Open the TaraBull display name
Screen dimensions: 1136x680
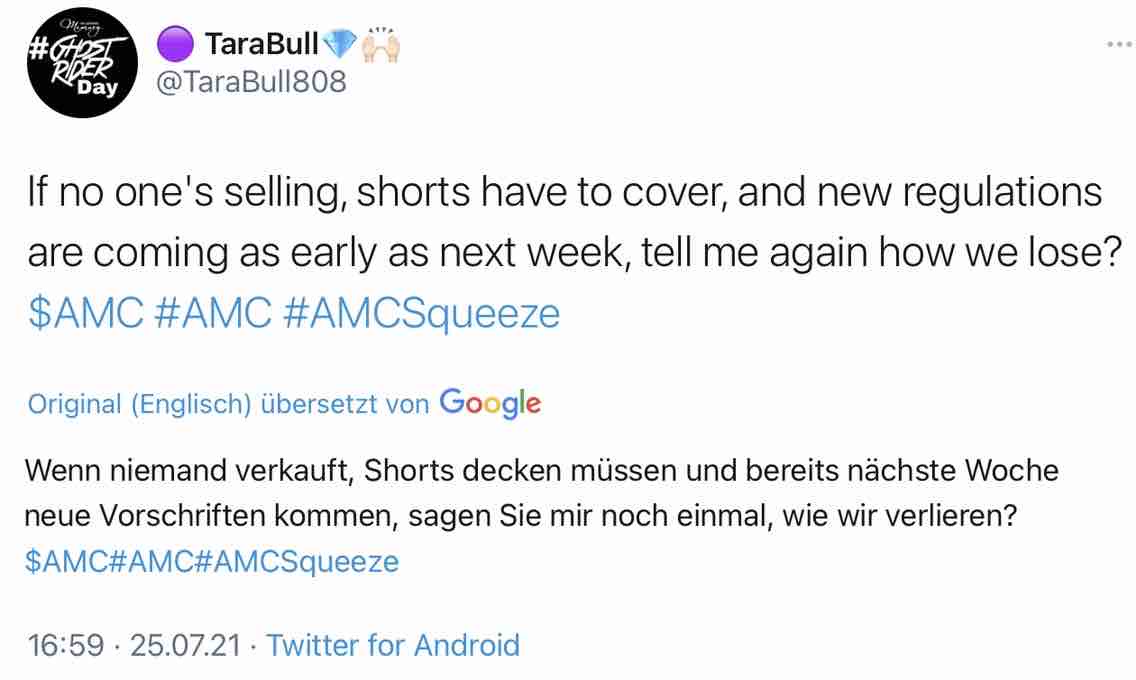tap(261, 43)
